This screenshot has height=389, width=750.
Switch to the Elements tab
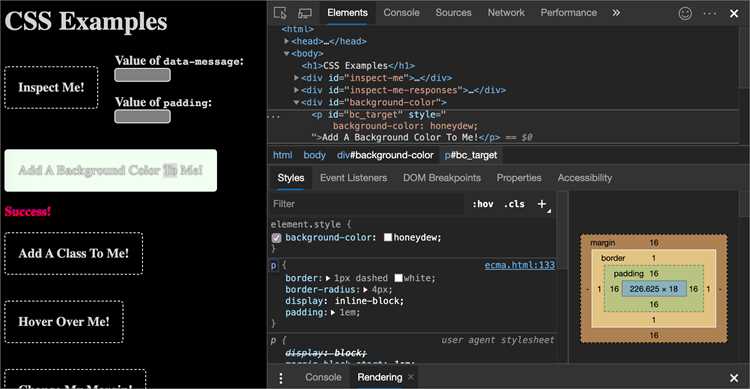347,13
